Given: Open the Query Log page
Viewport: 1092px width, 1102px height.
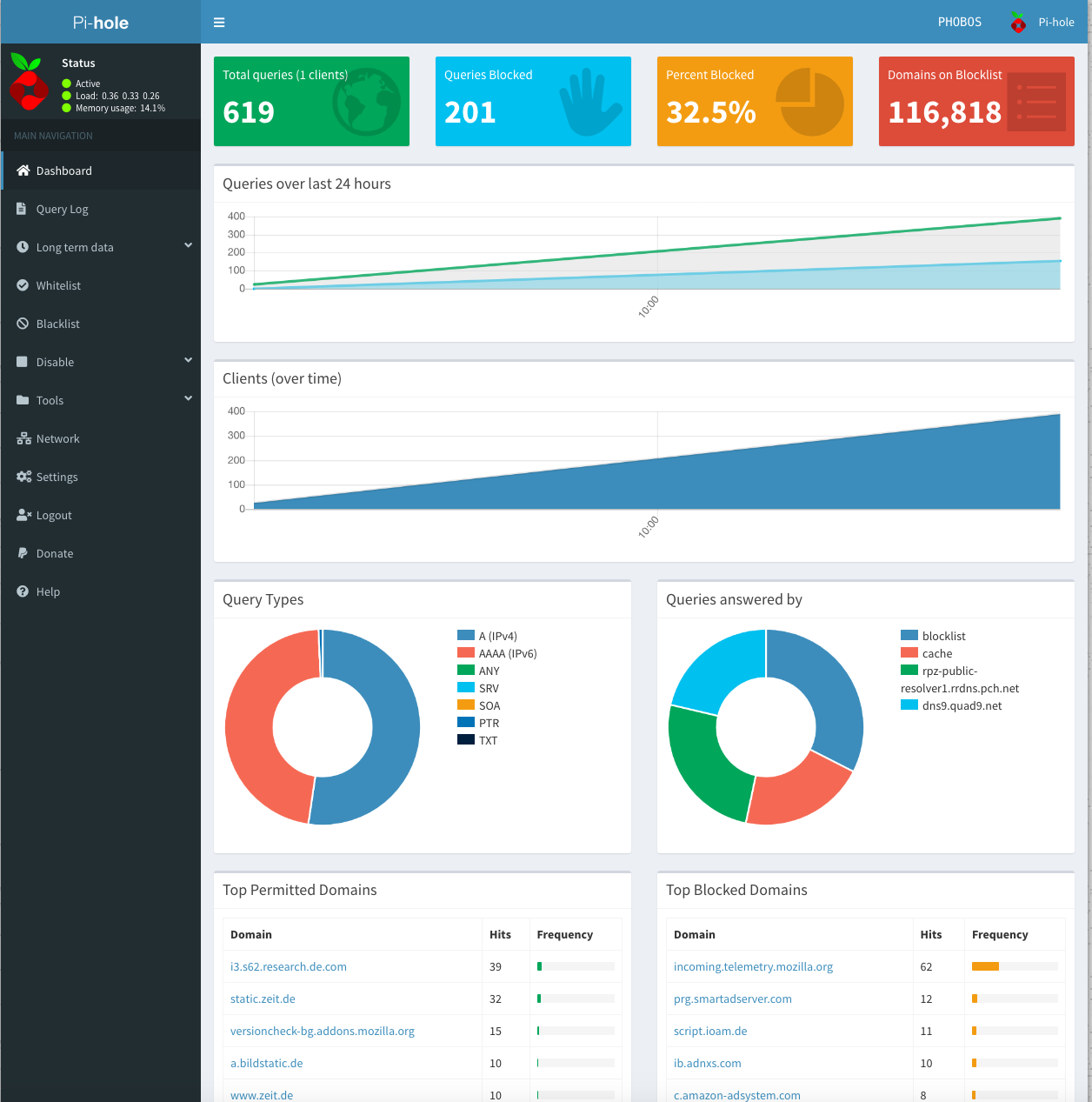Looking at the screenshot, I should [x=101, y=209].
